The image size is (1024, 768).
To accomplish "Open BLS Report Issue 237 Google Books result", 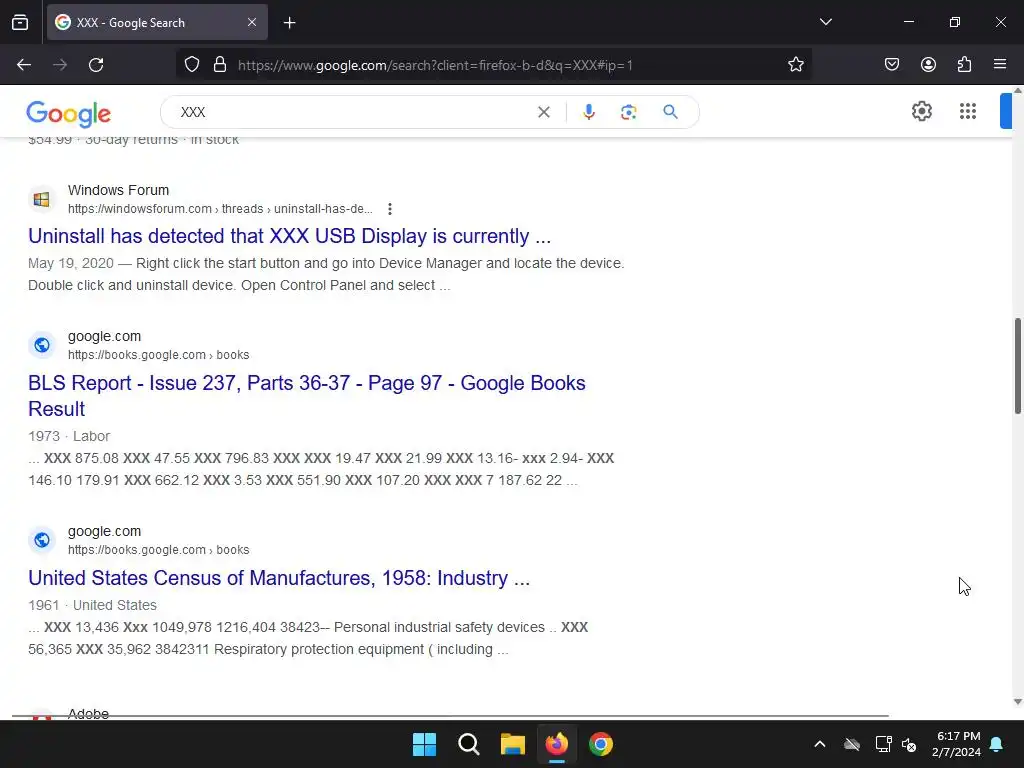I will pos(307,396).
